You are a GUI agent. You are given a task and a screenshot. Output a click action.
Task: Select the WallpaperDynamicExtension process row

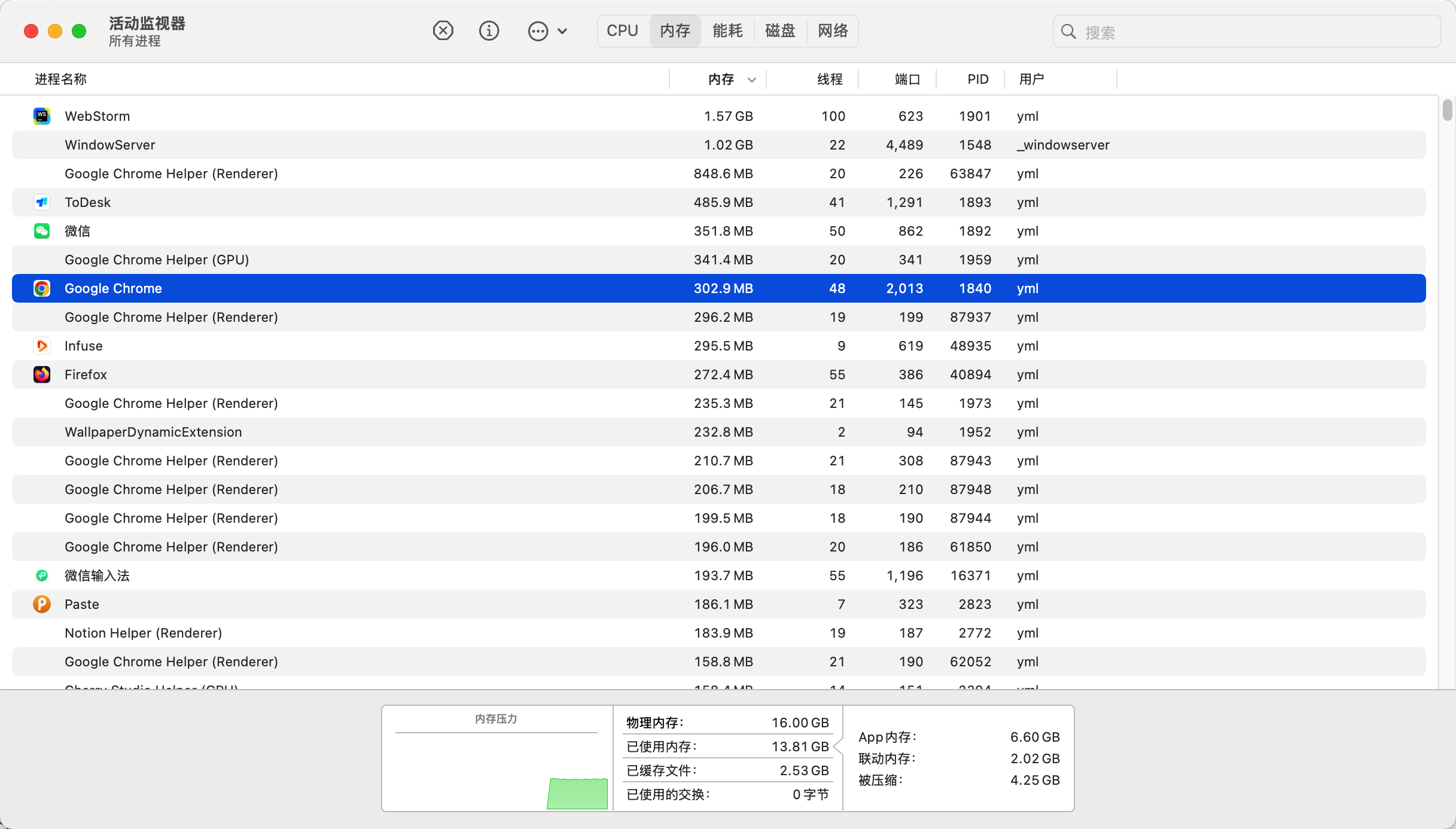click(x=719, y=432)
